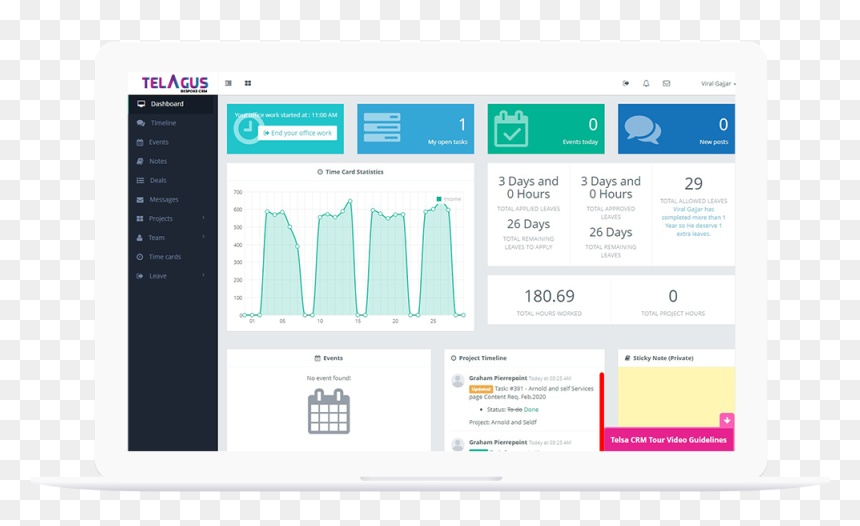Click the sign-out icon in top bar
Viewport: 860px width, 526px height.
click(626, 83)
